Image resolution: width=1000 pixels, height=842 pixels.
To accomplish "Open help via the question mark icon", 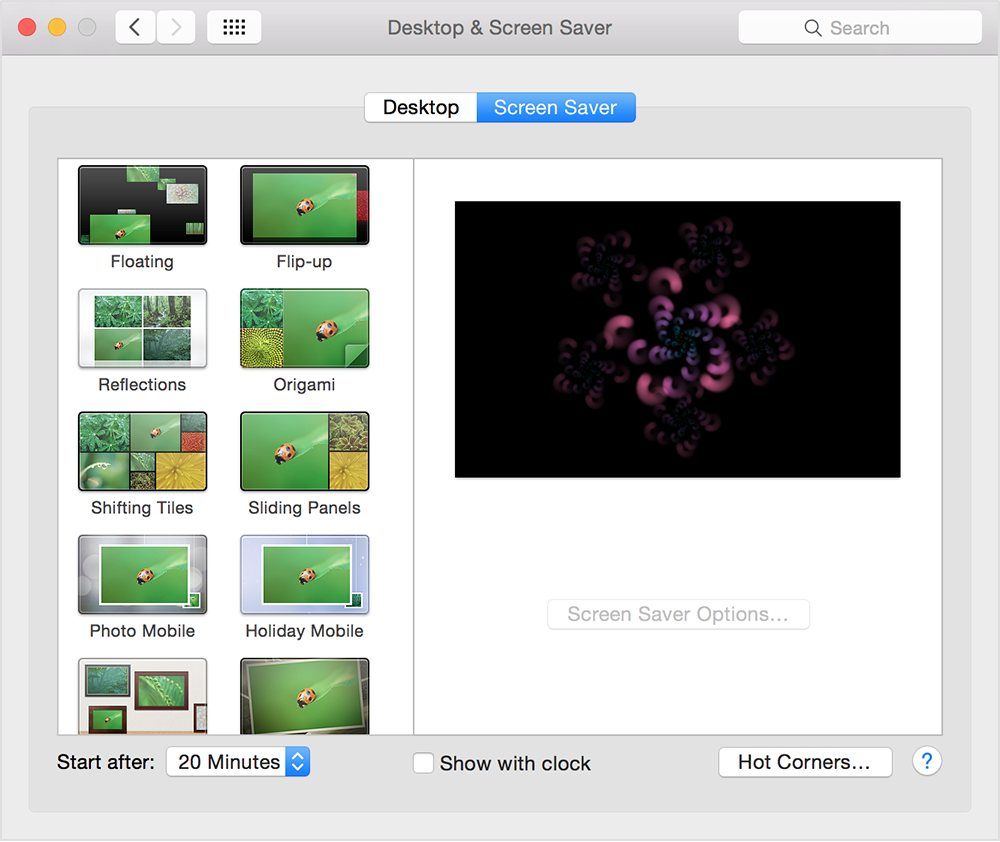I will pyautogui.click(x=926, y=761).
